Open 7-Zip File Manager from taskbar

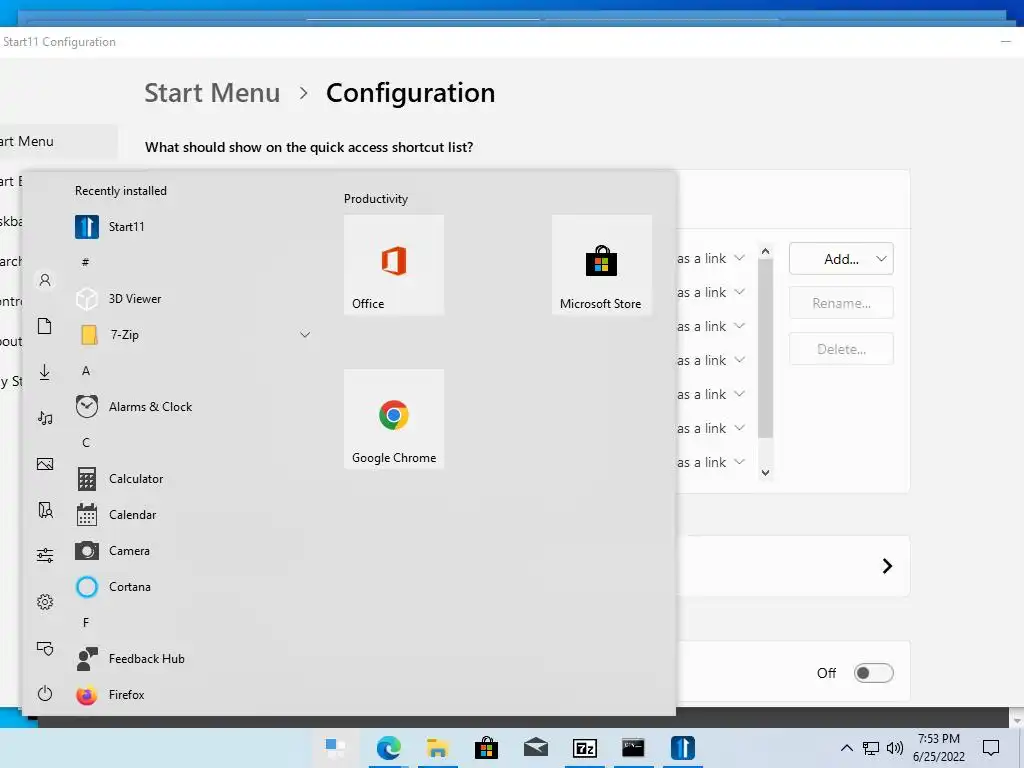coord(584,748)
